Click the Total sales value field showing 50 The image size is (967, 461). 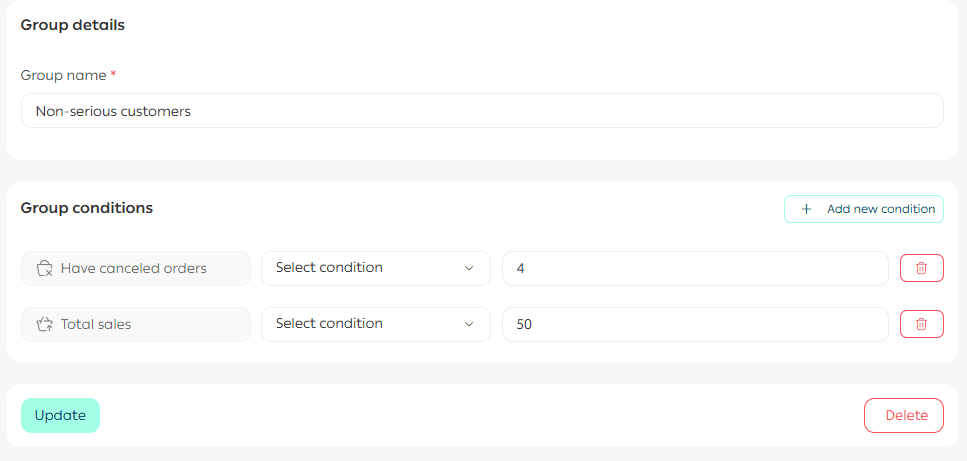coord(694,324)
